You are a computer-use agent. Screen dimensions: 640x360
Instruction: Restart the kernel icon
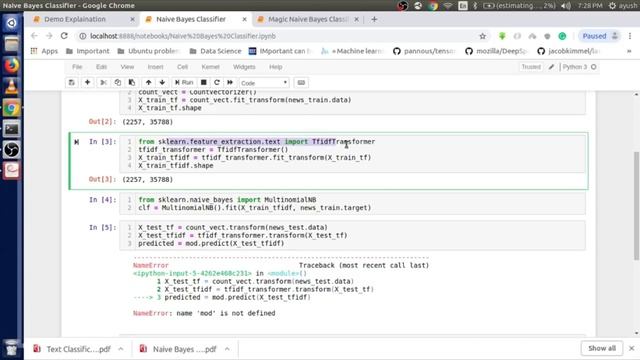[x=217, y=82]
